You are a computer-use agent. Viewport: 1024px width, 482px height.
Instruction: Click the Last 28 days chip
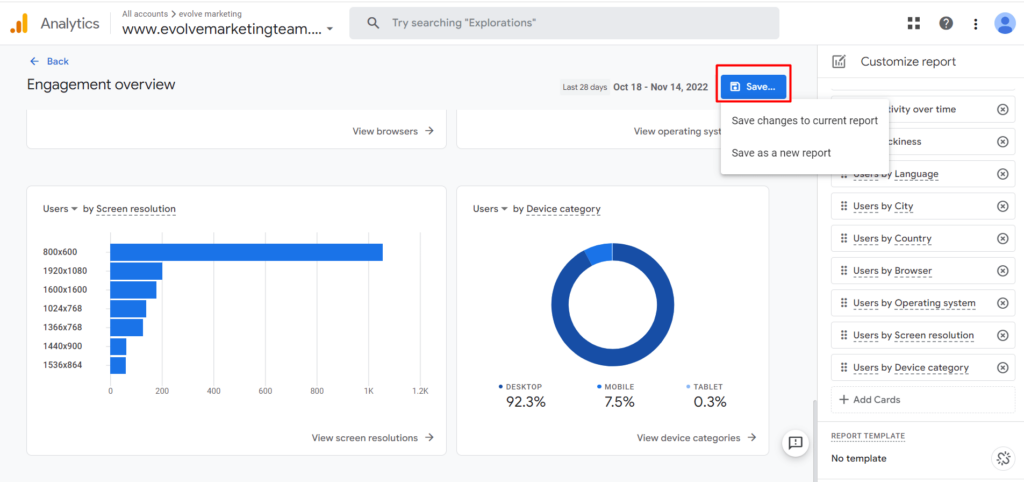point(584,87)
